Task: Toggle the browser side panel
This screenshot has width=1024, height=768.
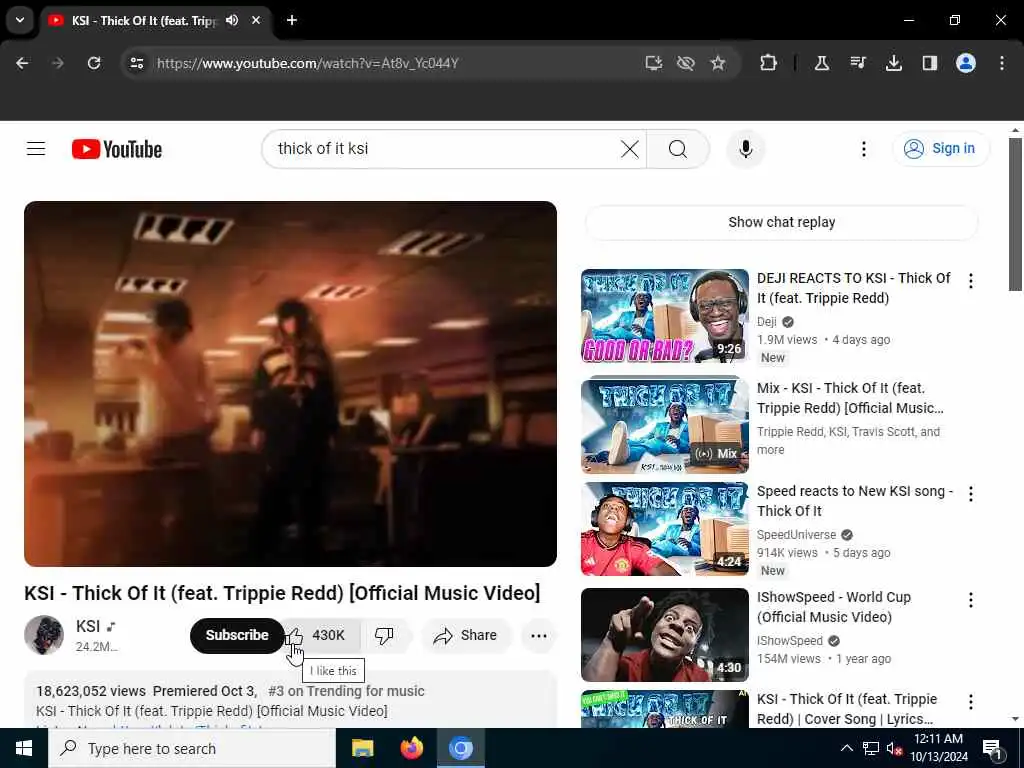Action: [x=929, y=63]
